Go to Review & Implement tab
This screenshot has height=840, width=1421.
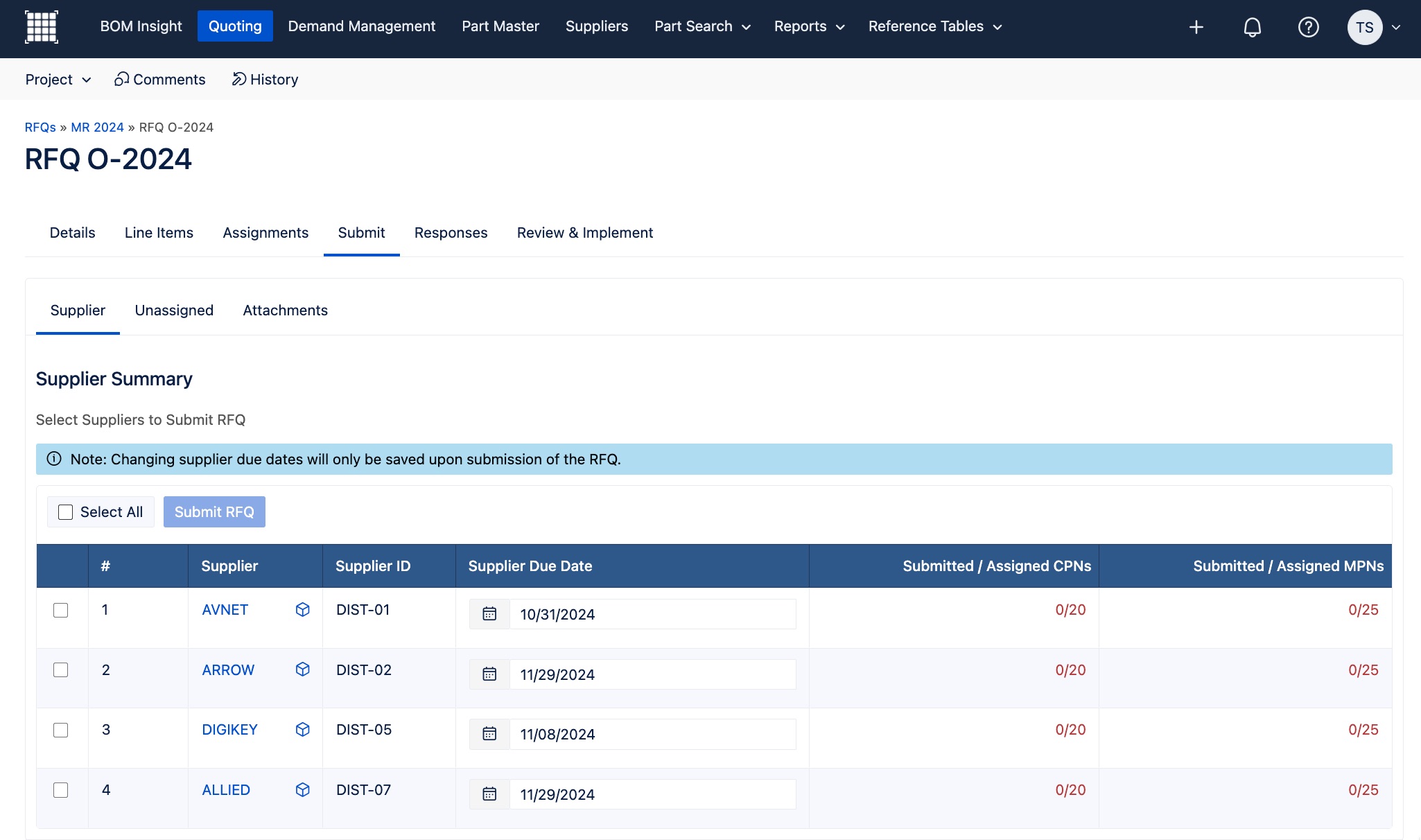584,233
